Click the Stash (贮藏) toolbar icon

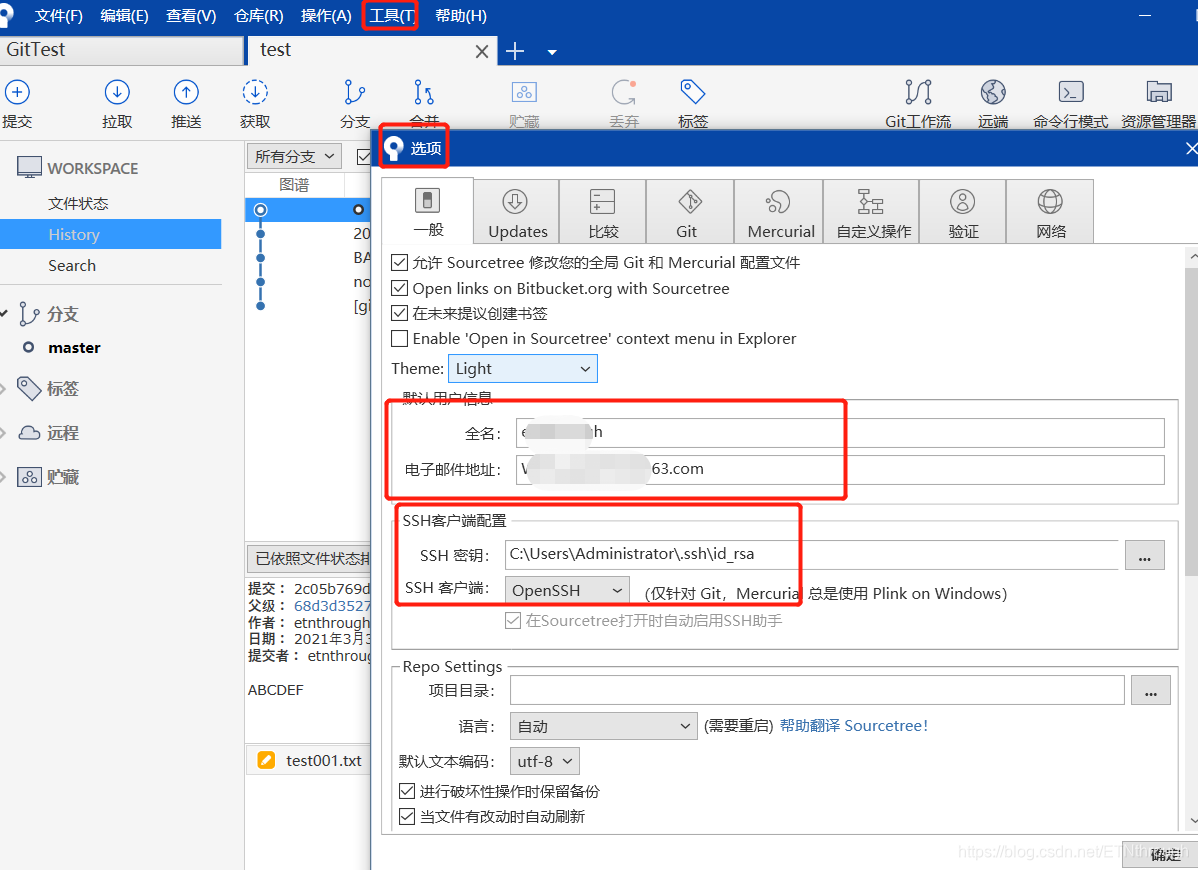point(524,92)
